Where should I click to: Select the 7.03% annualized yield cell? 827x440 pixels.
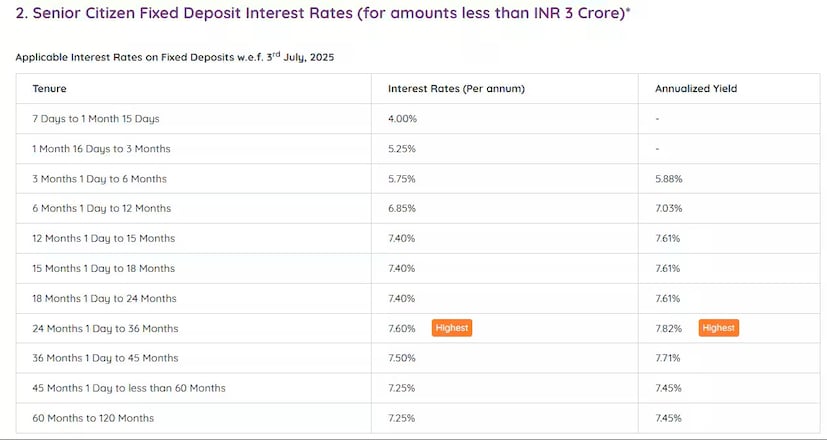click(669, 208)
